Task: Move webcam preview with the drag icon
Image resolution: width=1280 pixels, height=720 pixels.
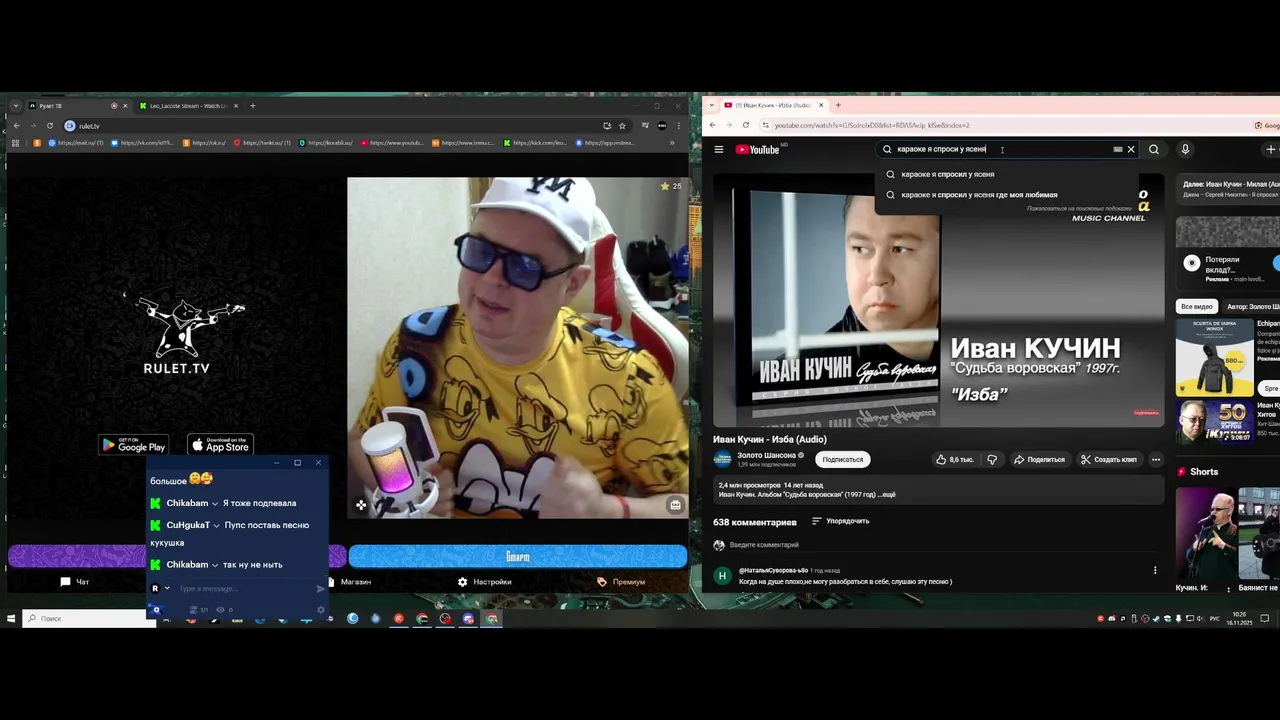Action: [x=361, y=505]
